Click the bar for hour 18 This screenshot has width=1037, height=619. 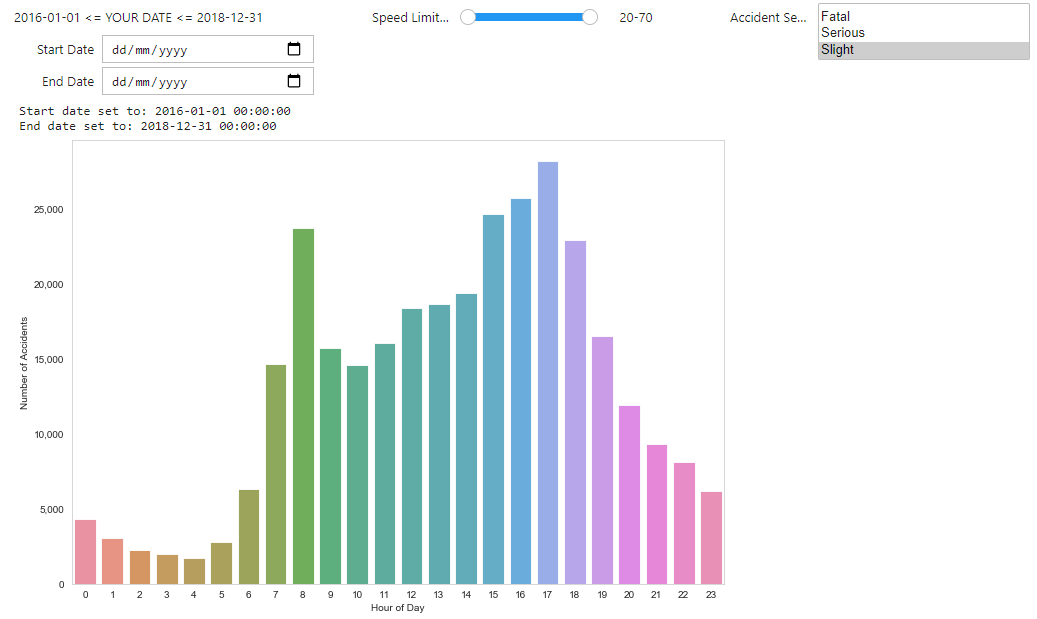[x=575, y=413]
